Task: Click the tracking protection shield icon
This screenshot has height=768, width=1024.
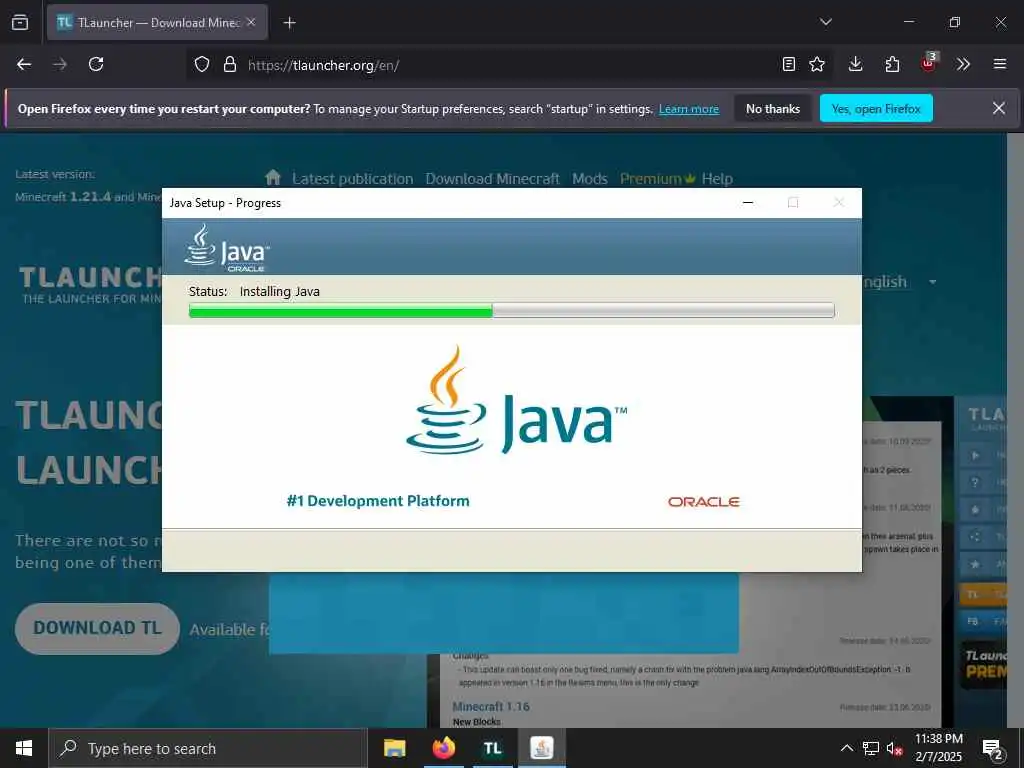Action: coord(202,64)
